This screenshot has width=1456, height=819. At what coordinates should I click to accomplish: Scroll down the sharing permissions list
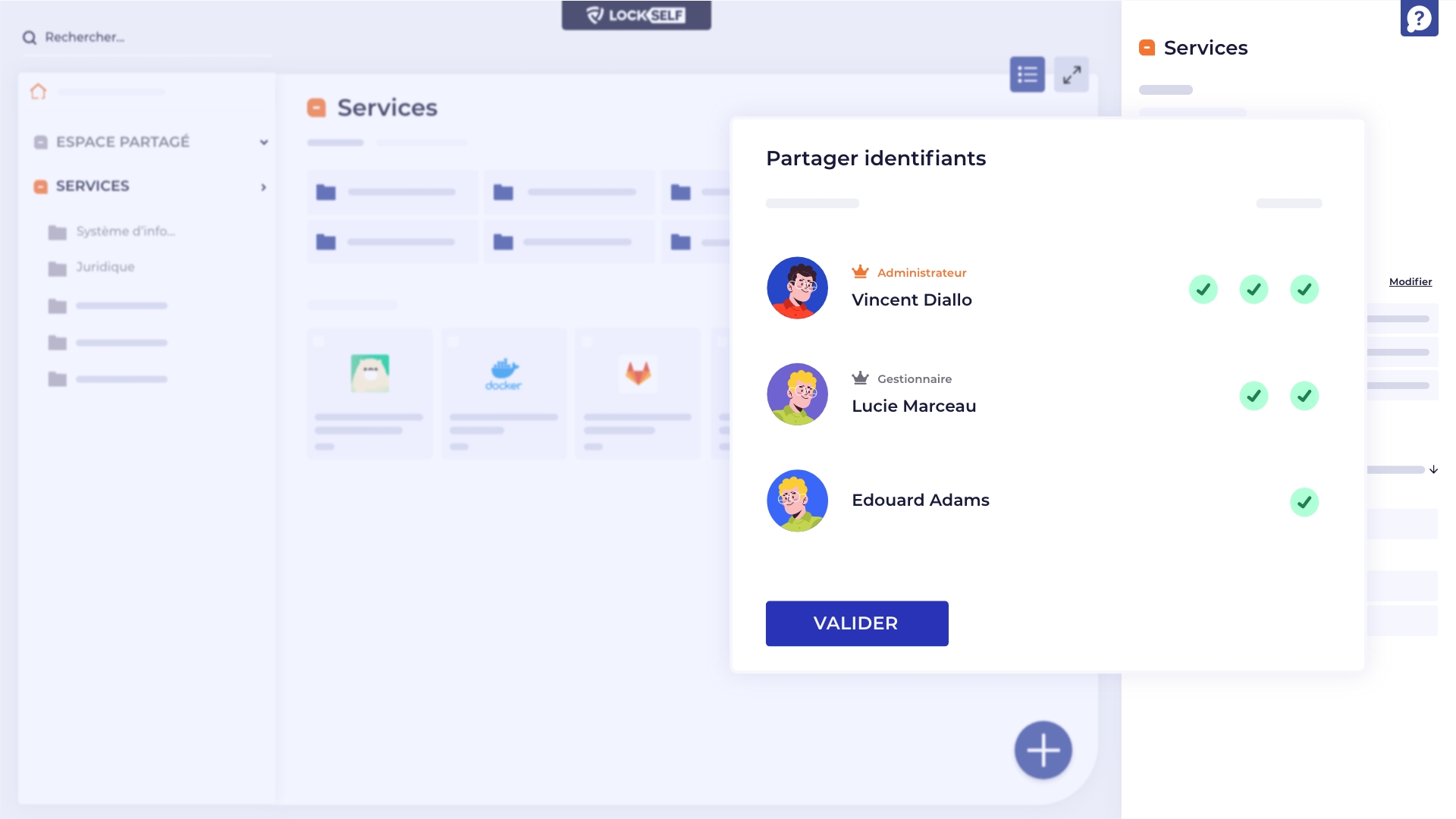pyautogui.click(x=1435, y=469)
